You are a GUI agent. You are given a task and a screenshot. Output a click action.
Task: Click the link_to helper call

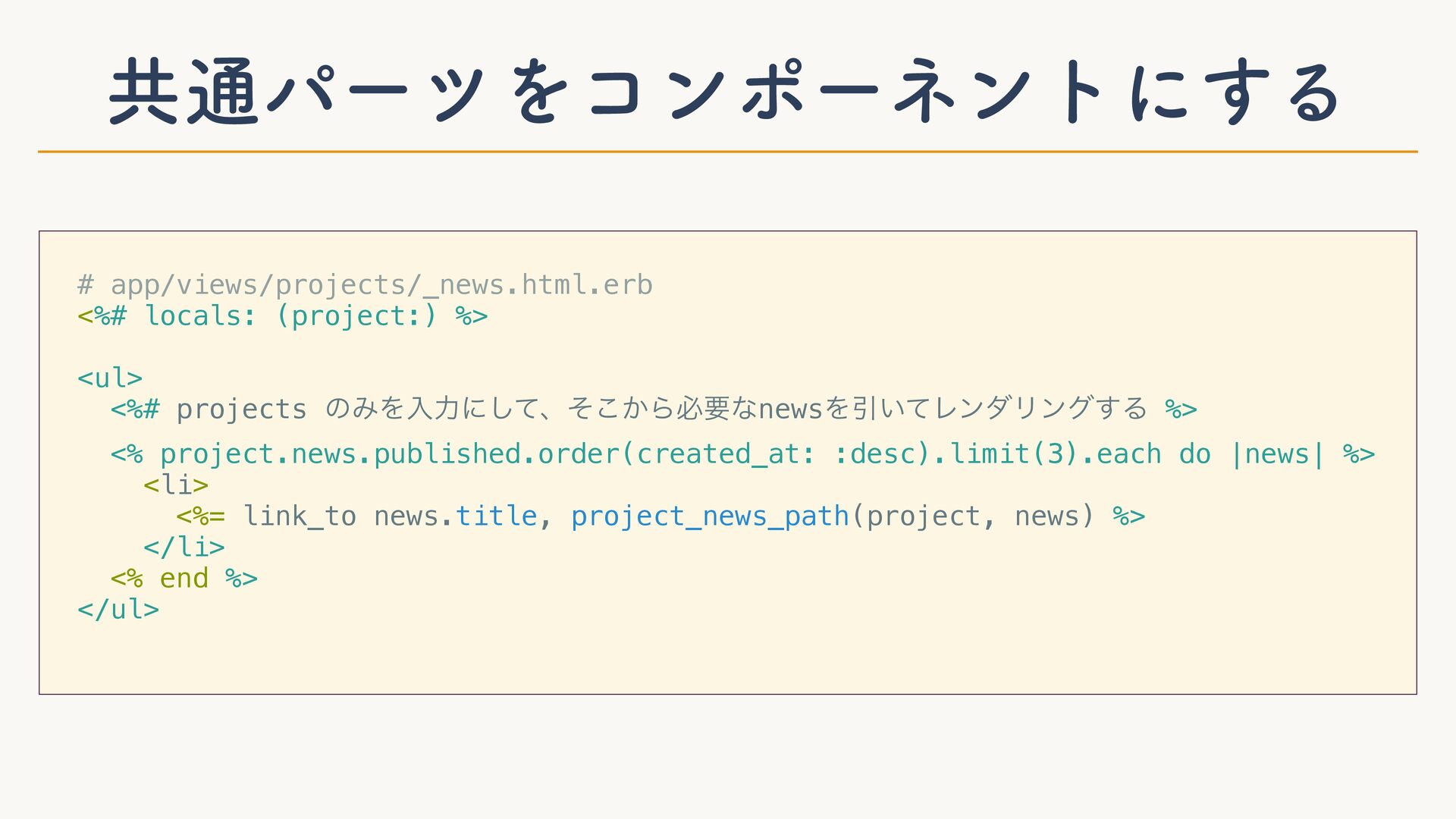click(x=299, y=516)
